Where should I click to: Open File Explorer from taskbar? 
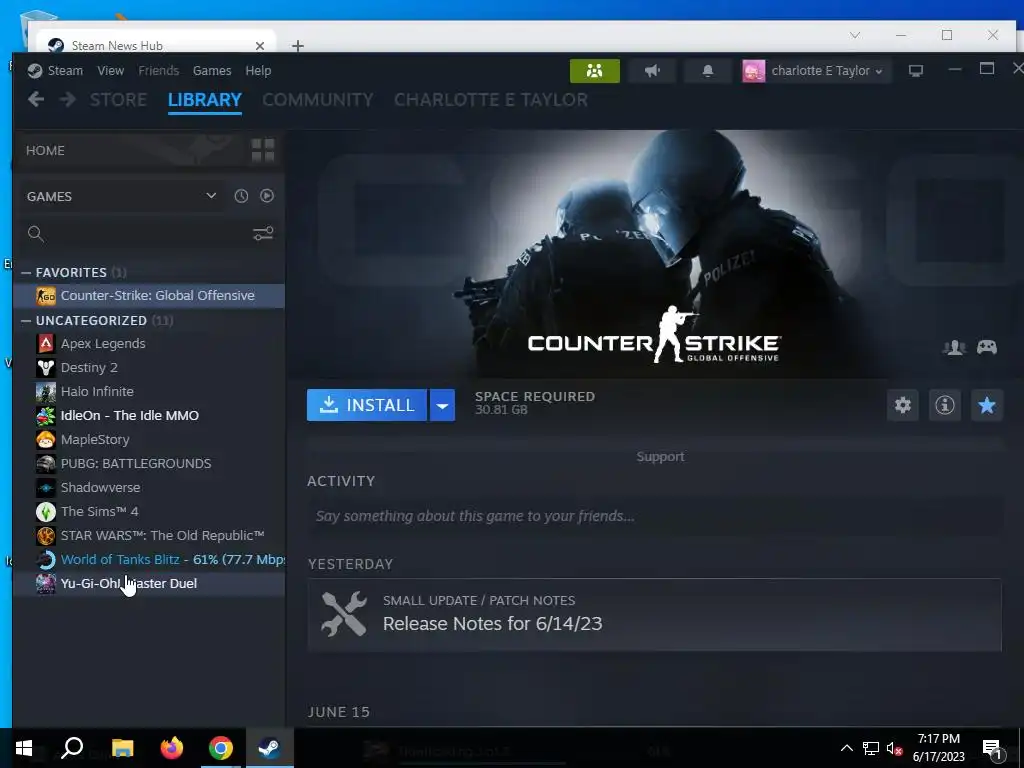(x=122, y=748)
